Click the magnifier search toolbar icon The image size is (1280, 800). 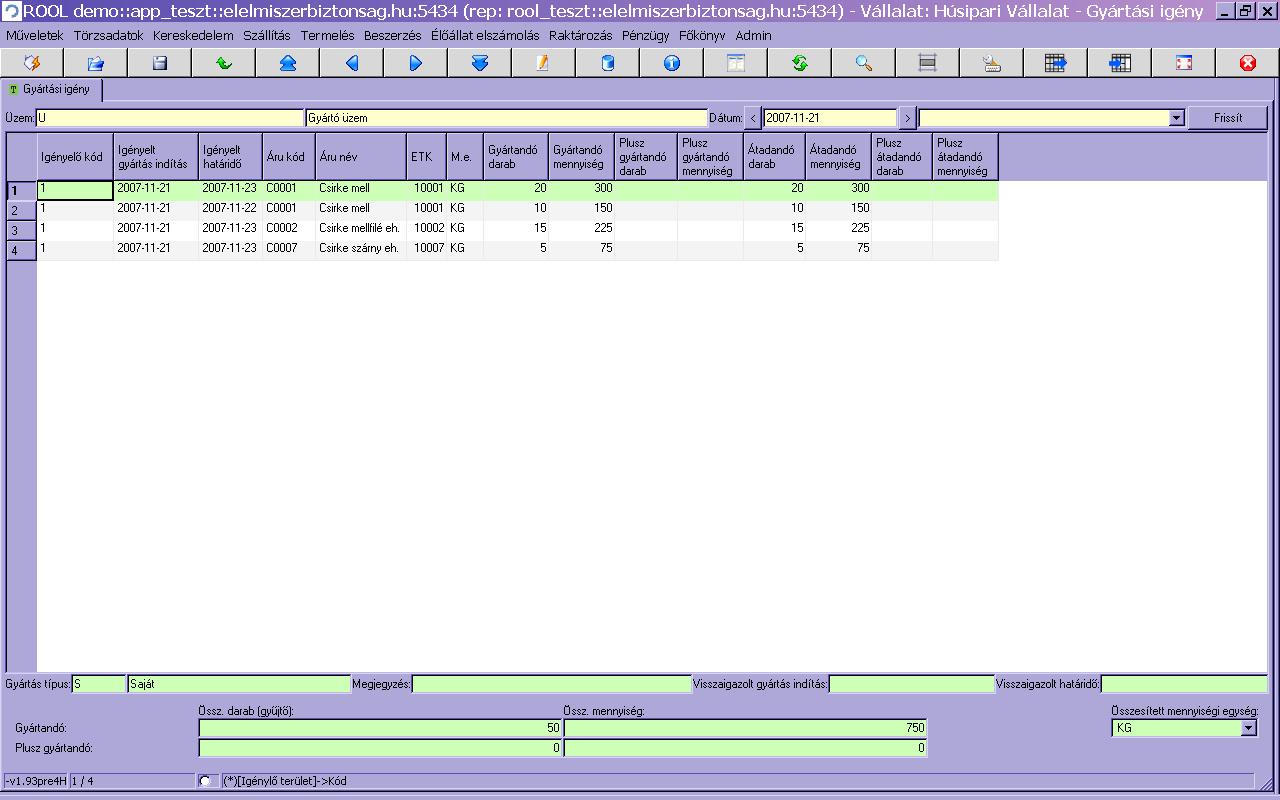[863, 63]
